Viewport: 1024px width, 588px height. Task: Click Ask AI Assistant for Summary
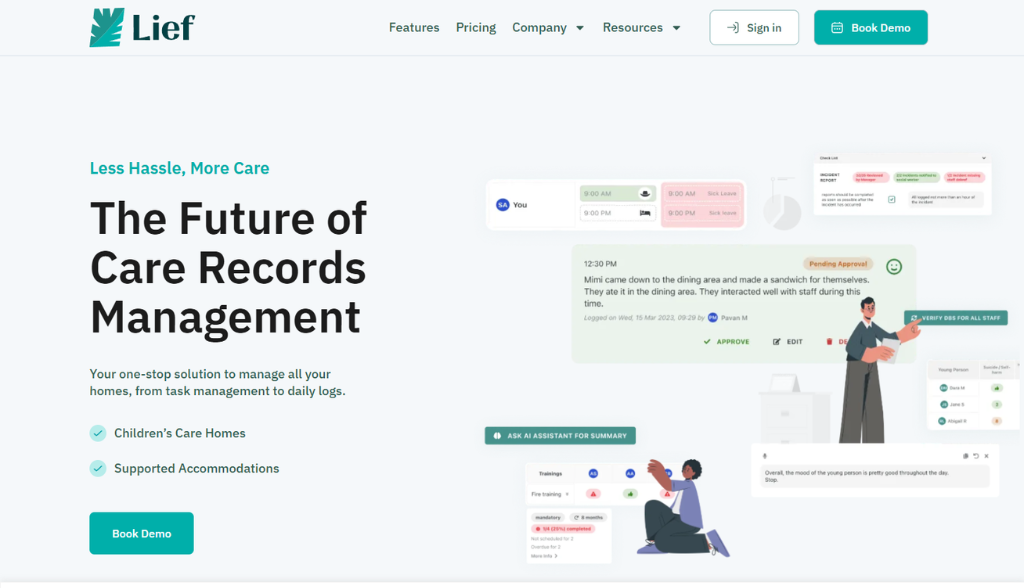tap(560, 436)
